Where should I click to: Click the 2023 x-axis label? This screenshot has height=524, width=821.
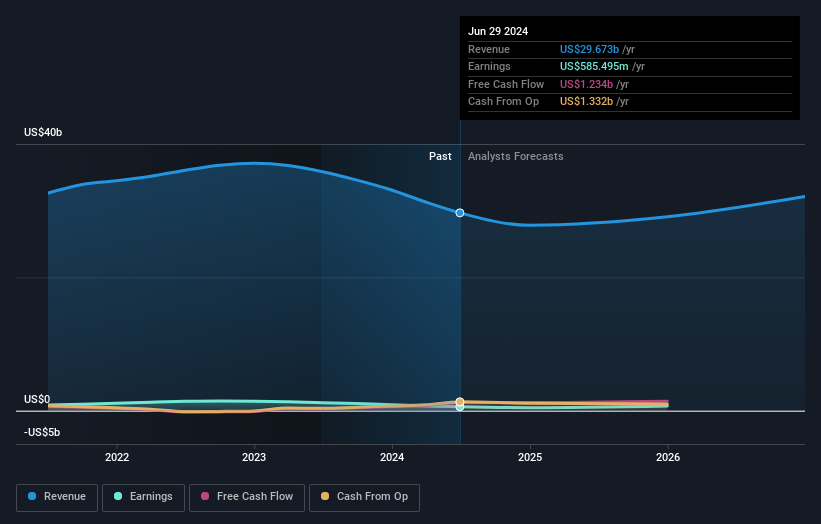254,457
